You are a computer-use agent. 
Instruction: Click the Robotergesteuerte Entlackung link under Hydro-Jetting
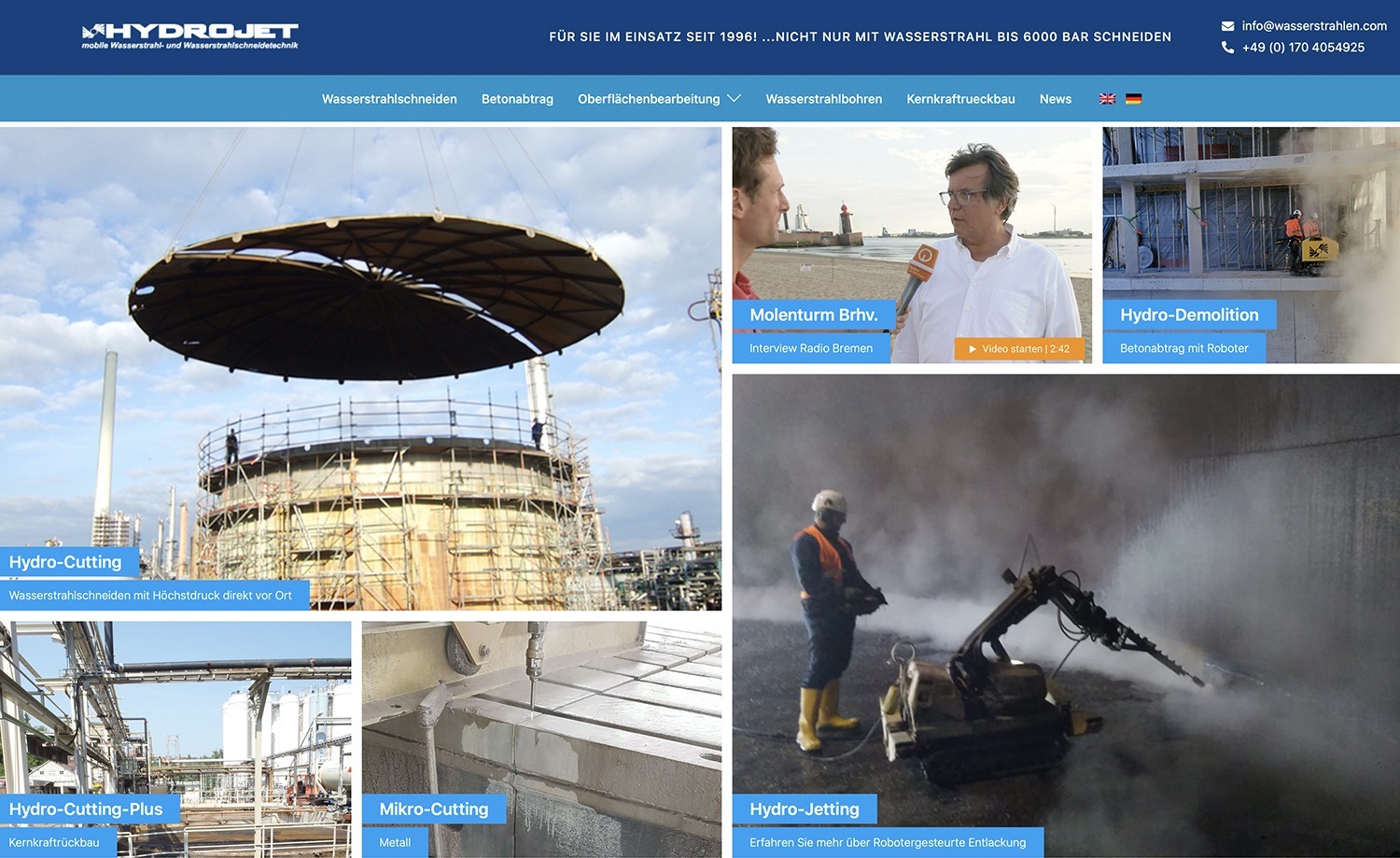889,841
